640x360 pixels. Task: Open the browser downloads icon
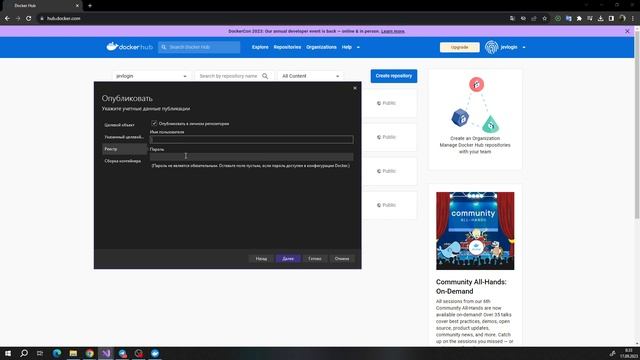pos(600,18)
